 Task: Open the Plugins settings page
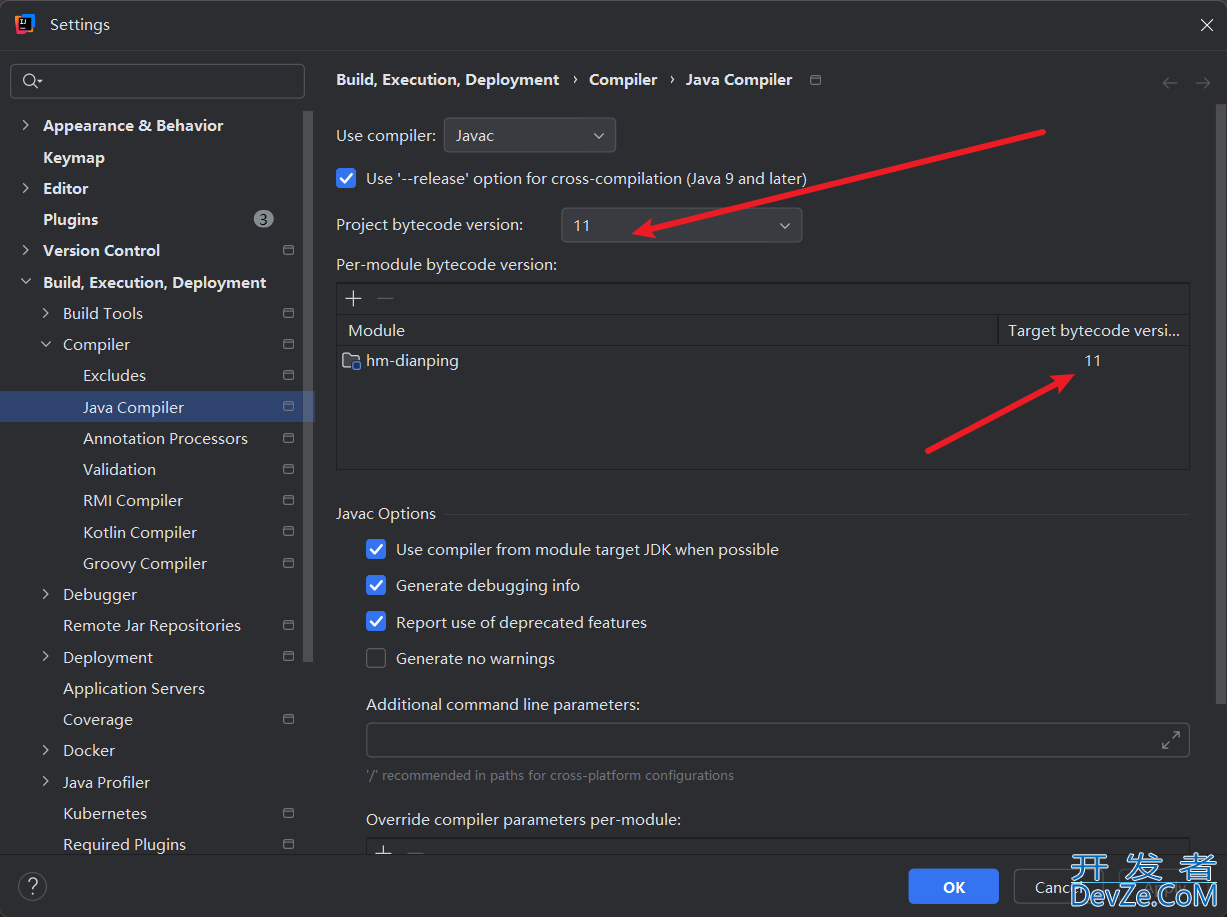coord(71,219)
